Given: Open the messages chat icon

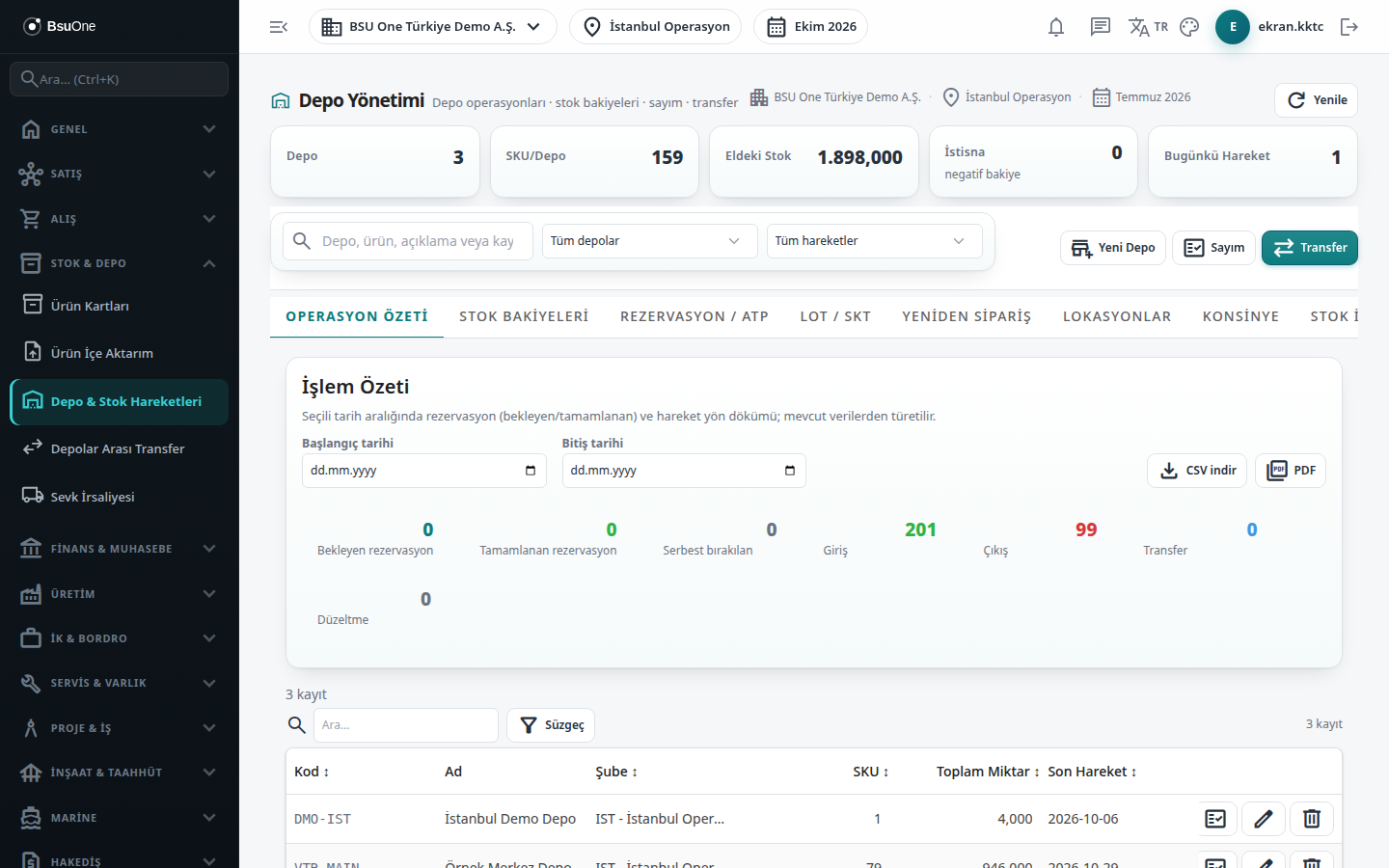Looking at the screenshot, I should pyautogui.click(x=1101, y=27).
